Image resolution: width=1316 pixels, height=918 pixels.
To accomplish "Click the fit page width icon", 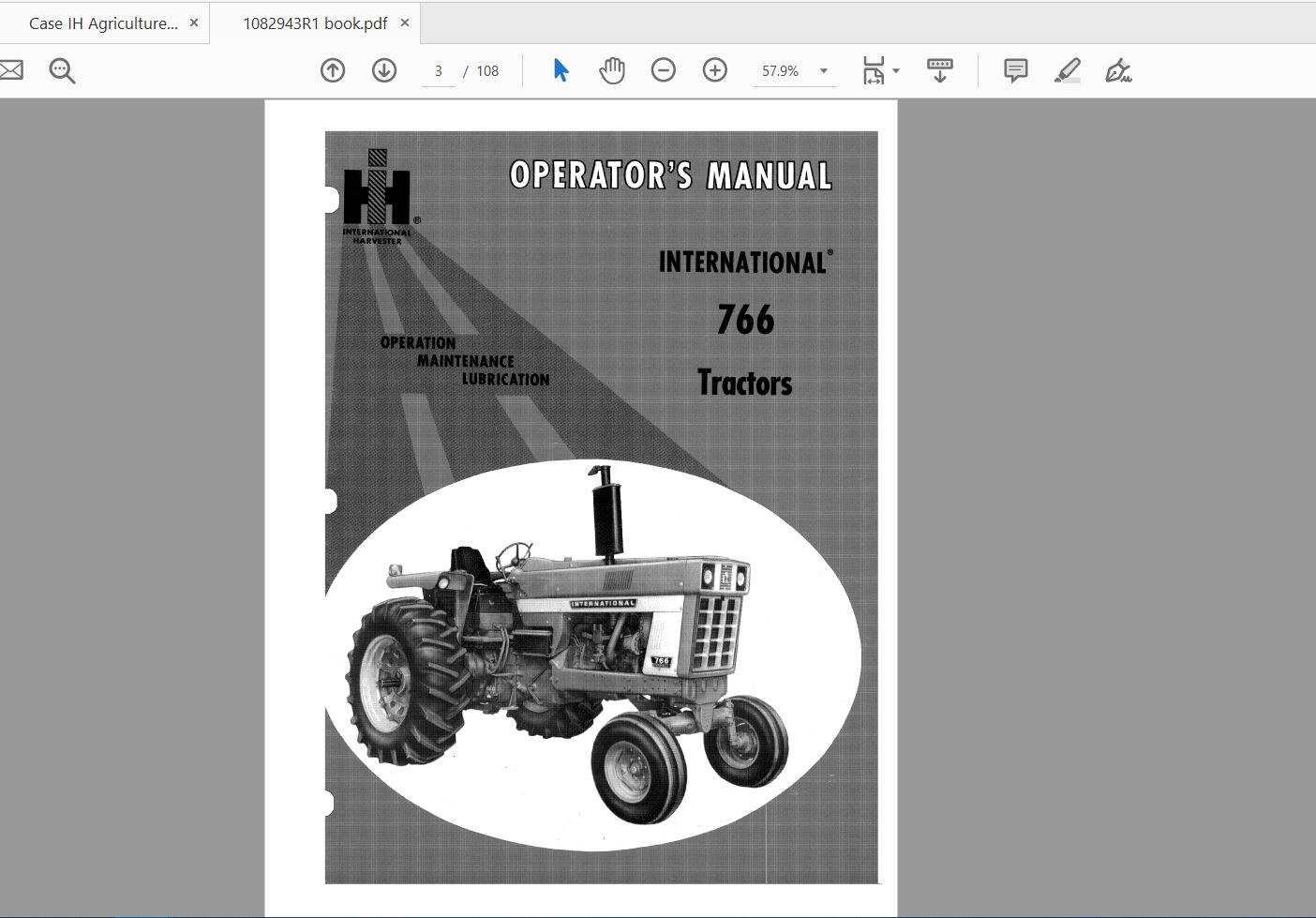I will (x=873, y=70).
